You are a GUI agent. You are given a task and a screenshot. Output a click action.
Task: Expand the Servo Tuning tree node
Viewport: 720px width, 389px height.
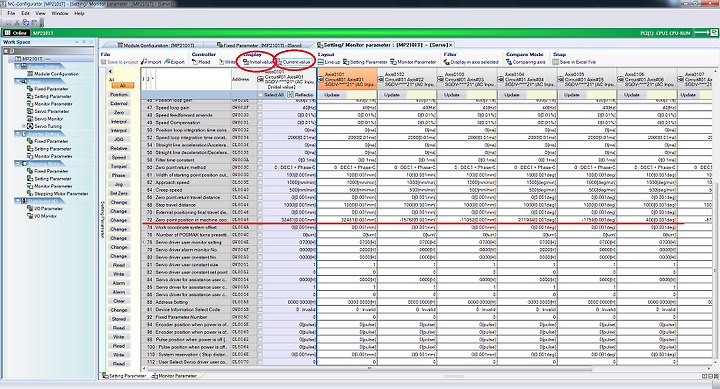23,126
